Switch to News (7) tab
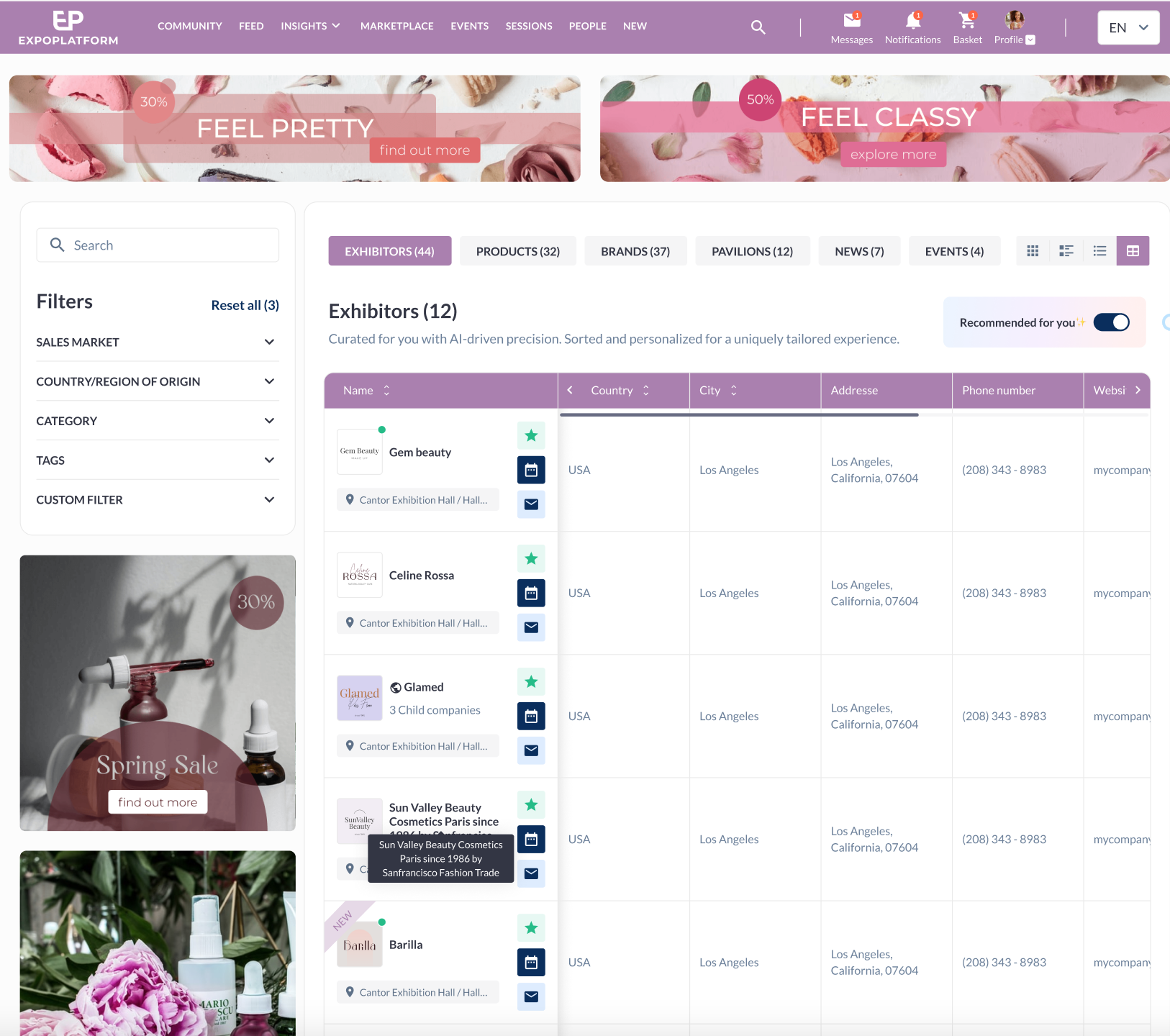Viewport: 1170px width, 1036px height. point(859,251)
